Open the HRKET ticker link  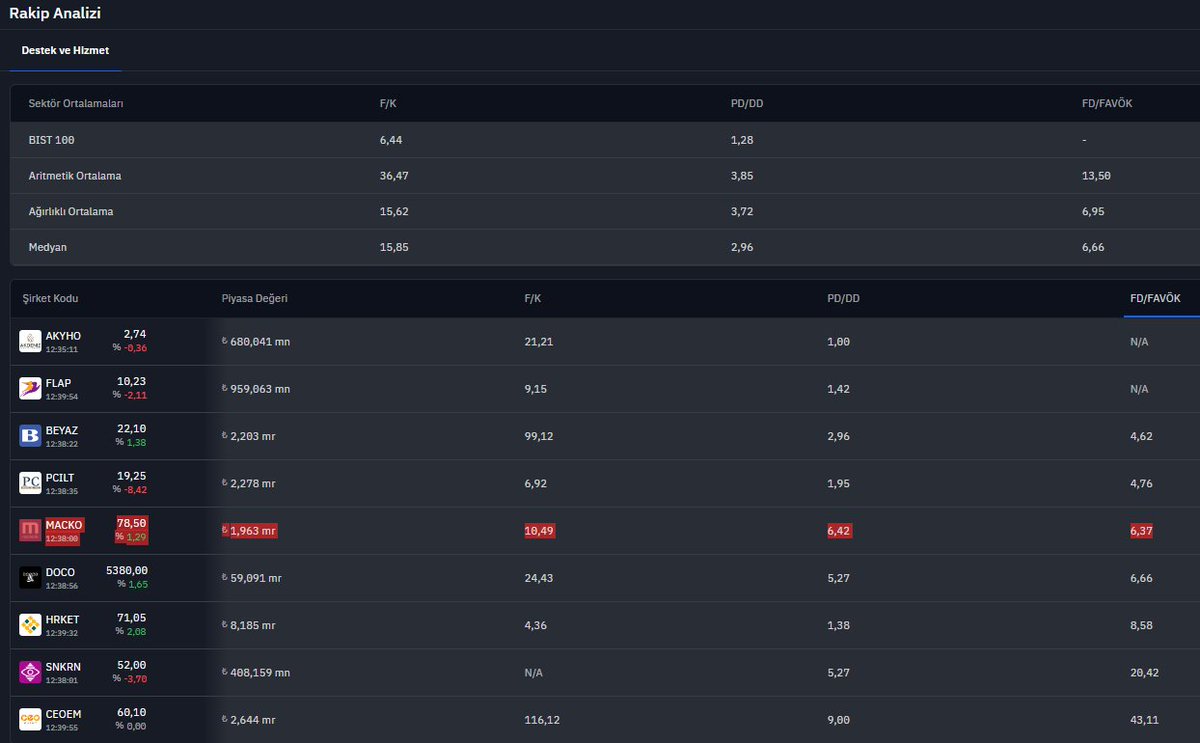click(x=62, y=619)
